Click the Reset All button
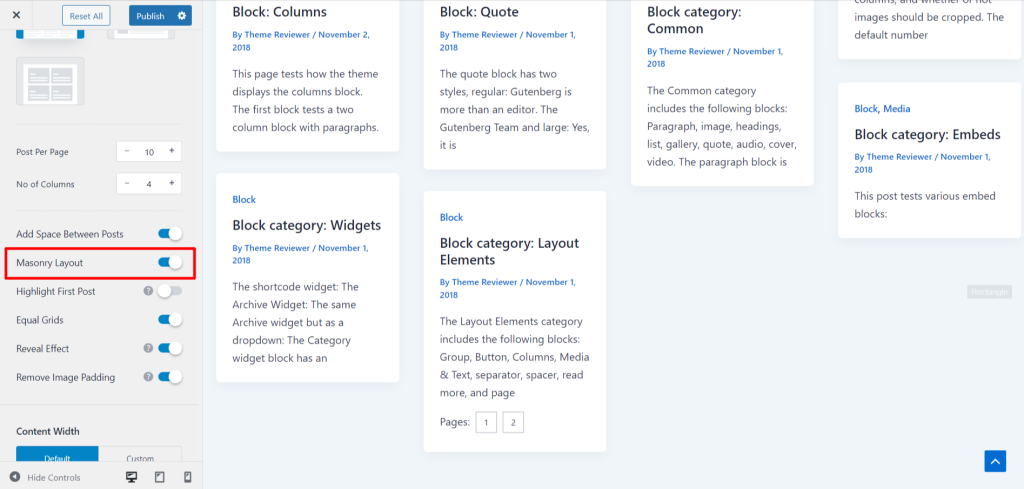Screen dimensions: 1024x489 pyautogui.click(x=86, y=16)
